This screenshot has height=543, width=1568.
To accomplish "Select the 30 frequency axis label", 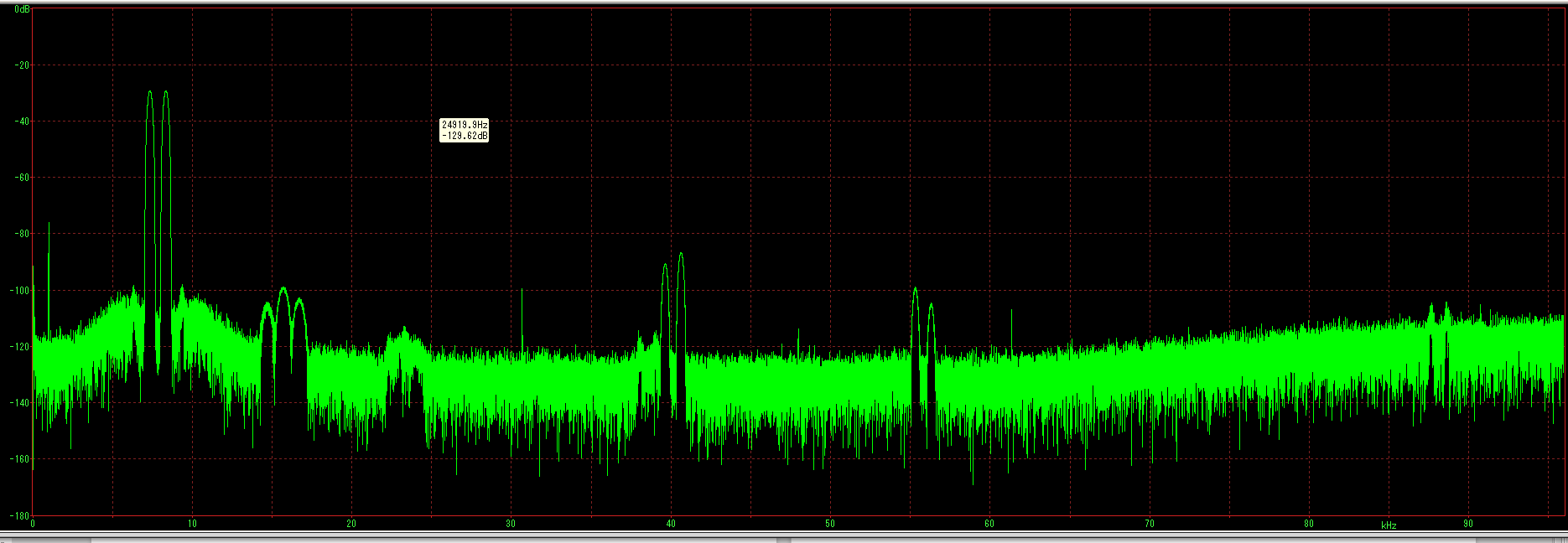I will tap(511, 524).
